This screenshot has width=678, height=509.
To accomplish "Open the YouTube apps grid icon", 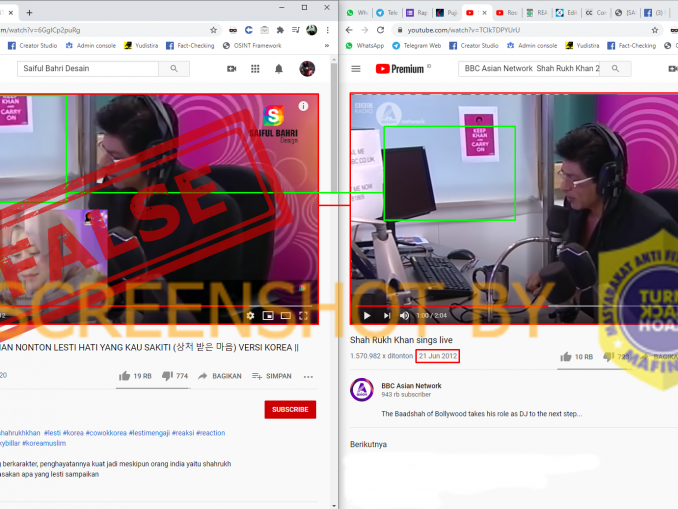I will pyautogui.click(x=255, y=69).
